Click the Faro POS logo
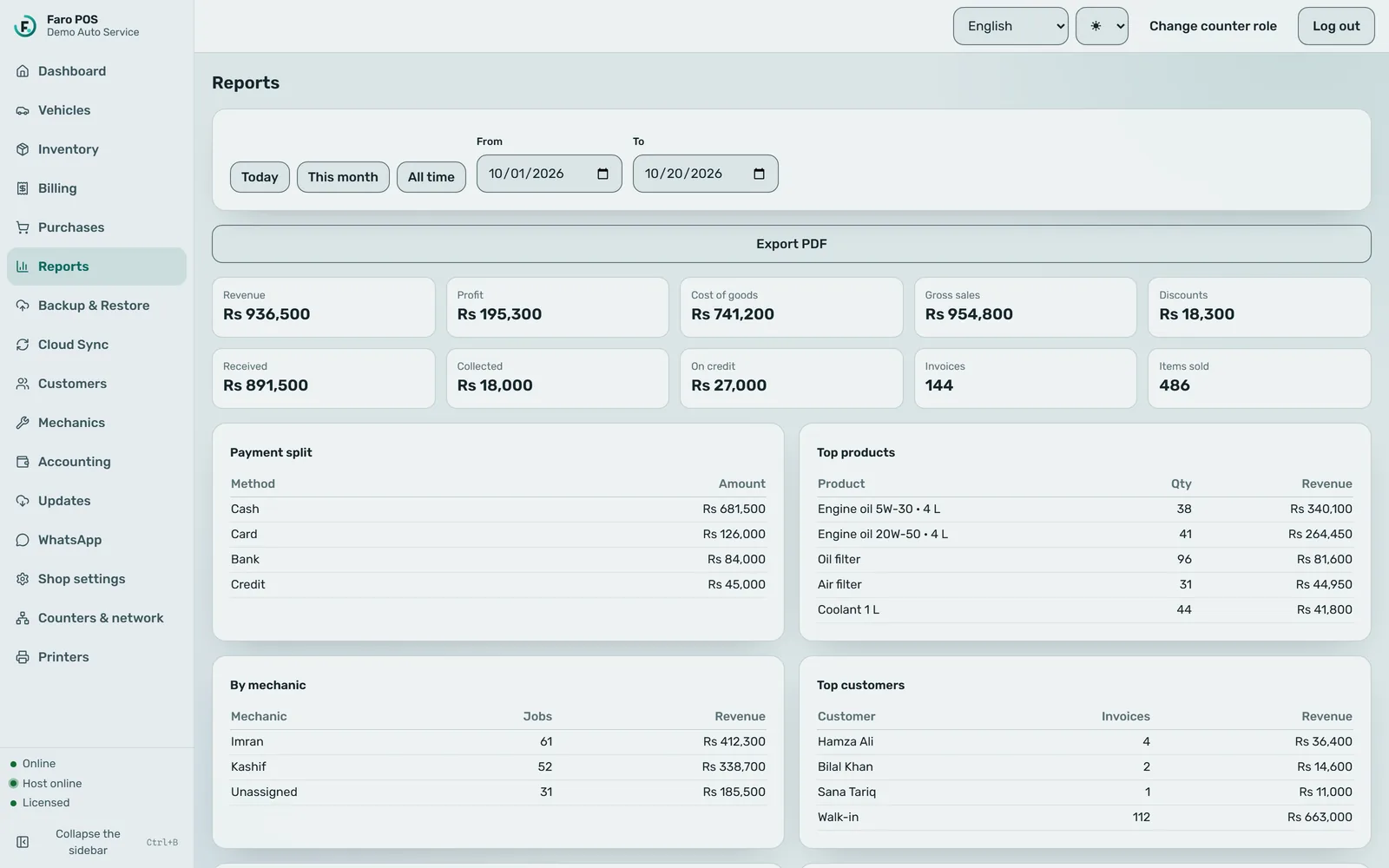The height and width of the screenshot is (868, 1389). [x=25, y=26]
